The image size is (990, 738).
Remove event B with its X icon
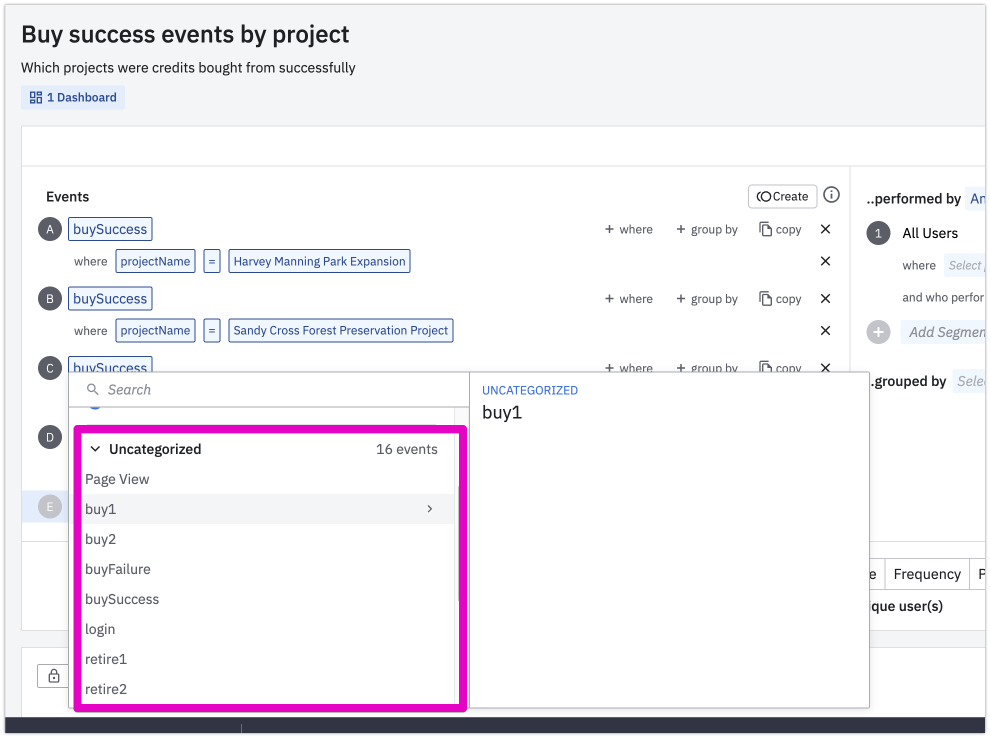825,298
